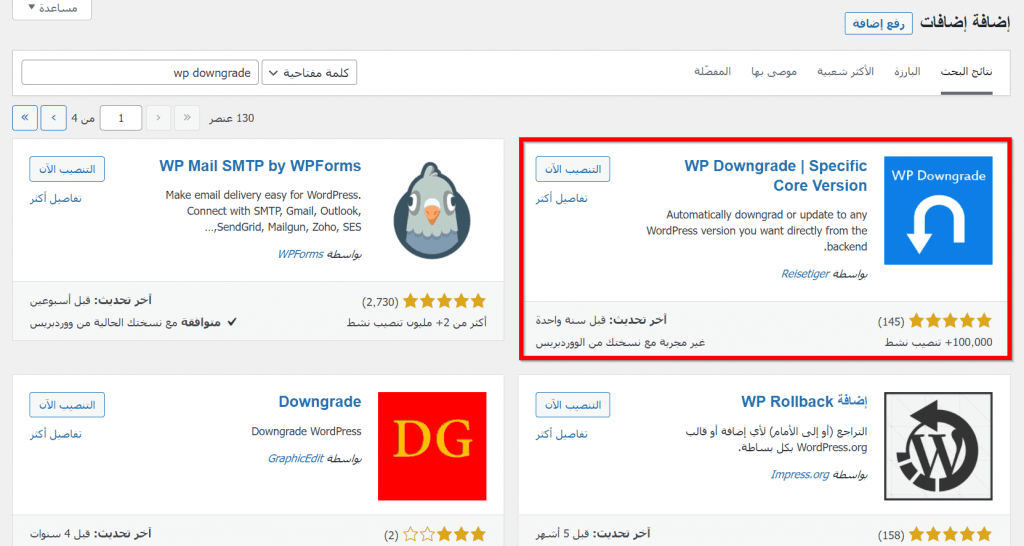
Task: Click the WP Downgrade plugin icon
Action: [x=938, y=210]
